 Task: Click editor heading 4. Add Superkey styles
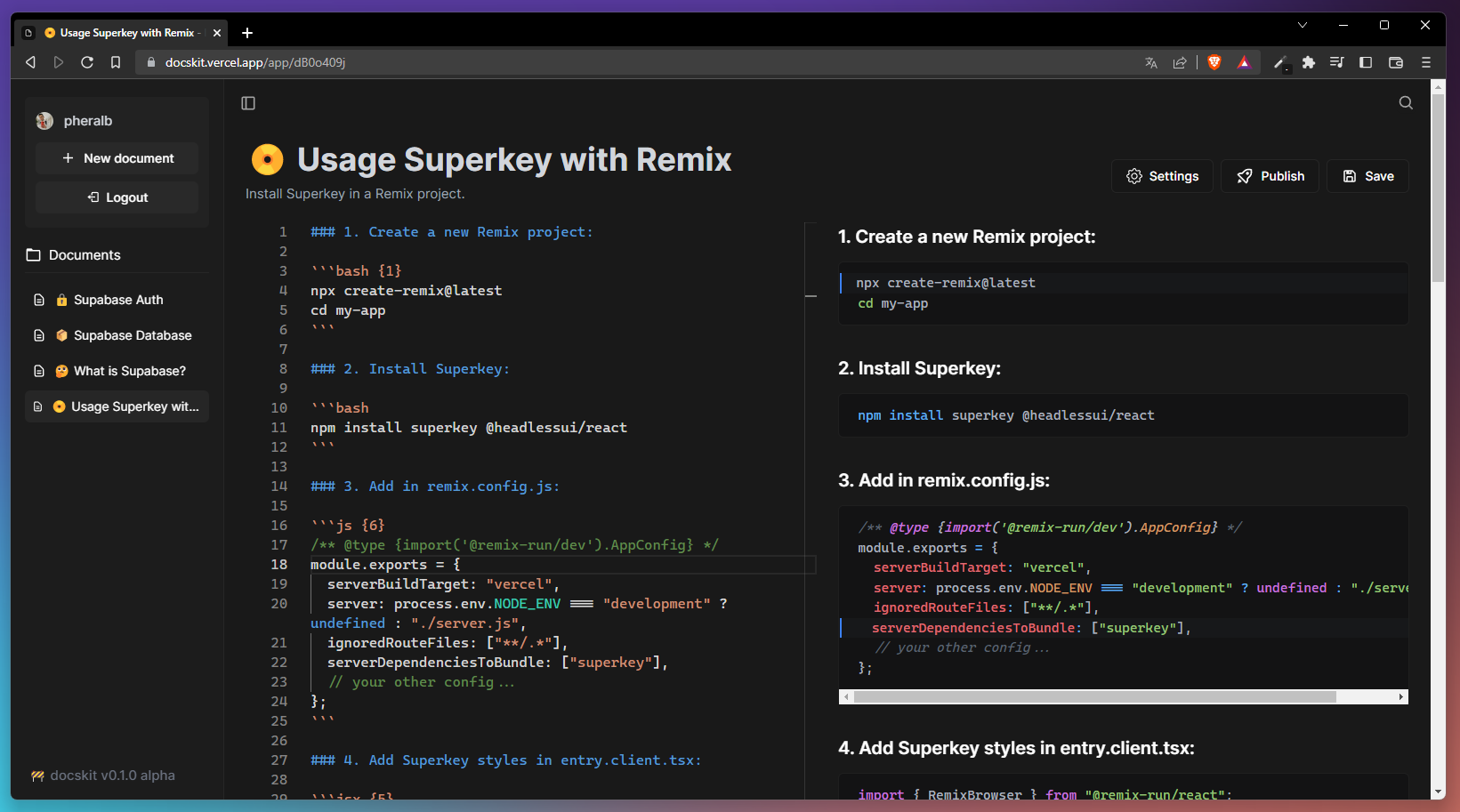[506, 760]
